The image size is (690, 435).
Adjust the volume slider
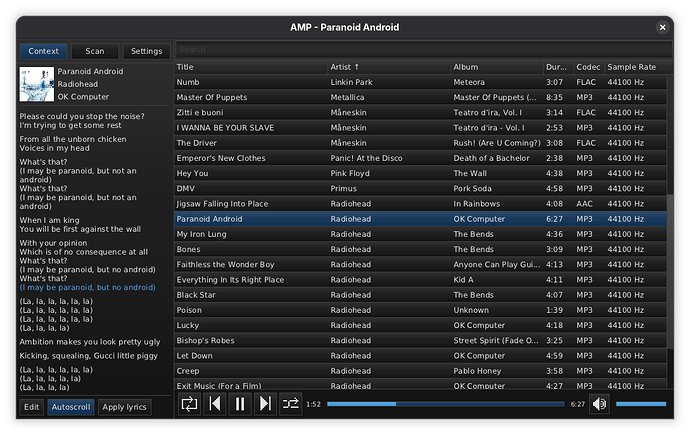click(x=641, y=404)
